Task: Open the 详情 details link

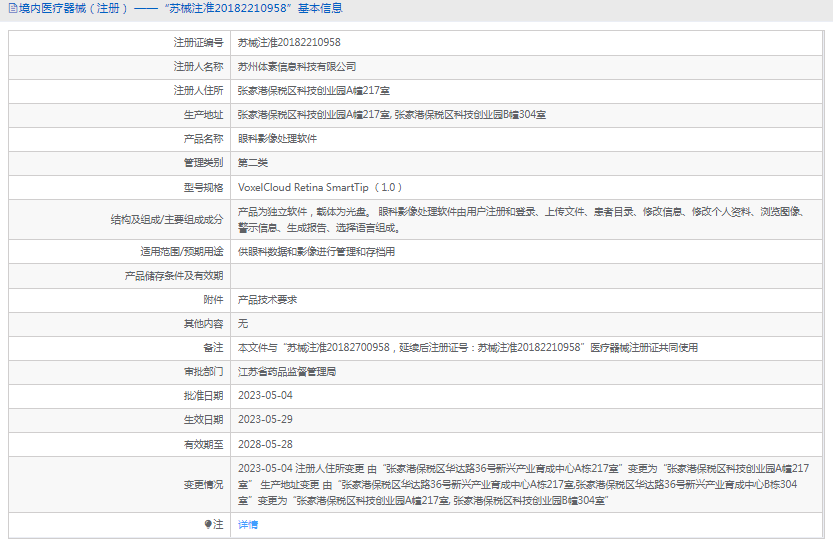Action: pos(247,524)
